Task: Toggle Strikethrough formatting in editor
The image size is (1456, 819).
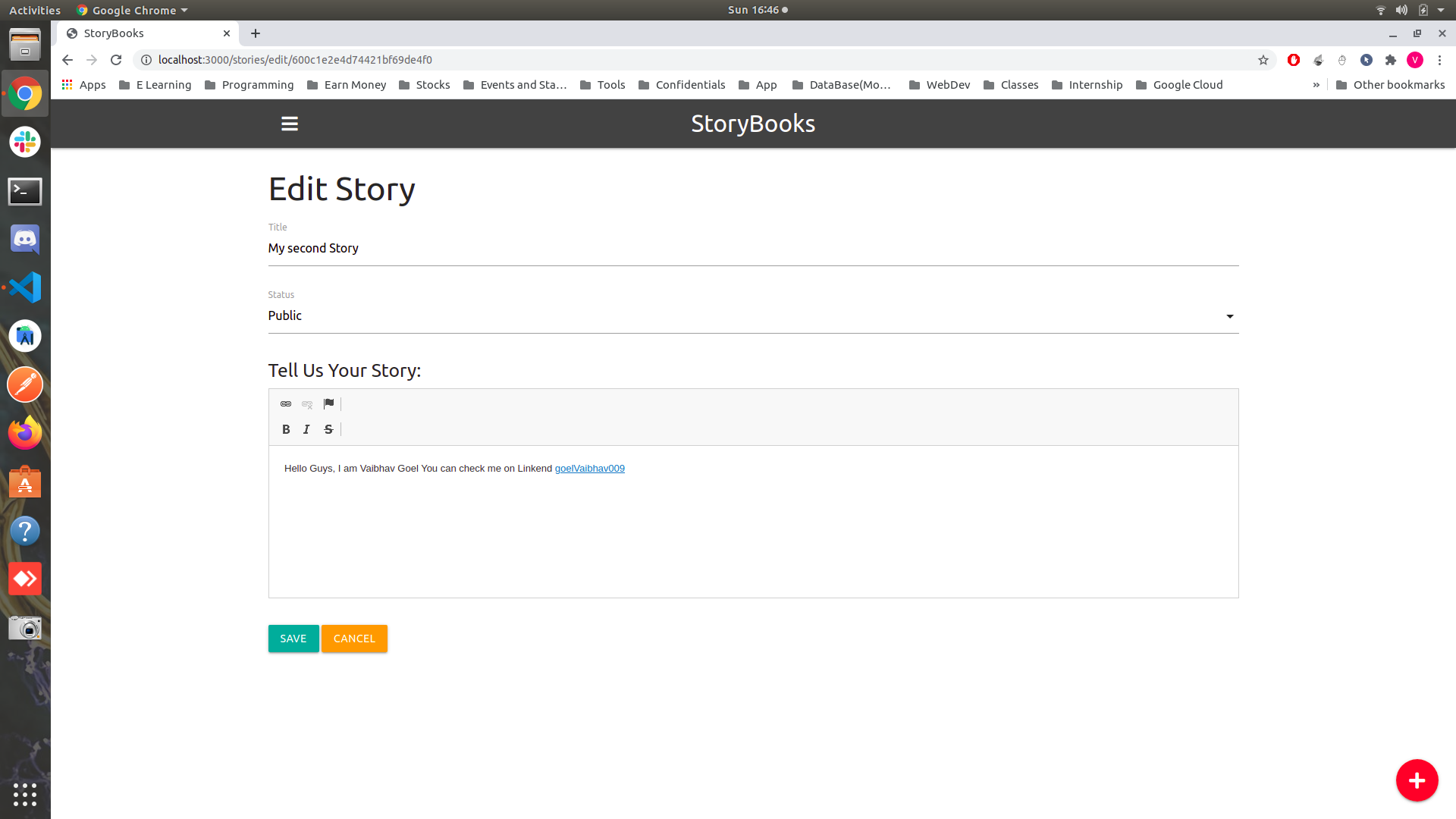Action: [x=328, y=429]
